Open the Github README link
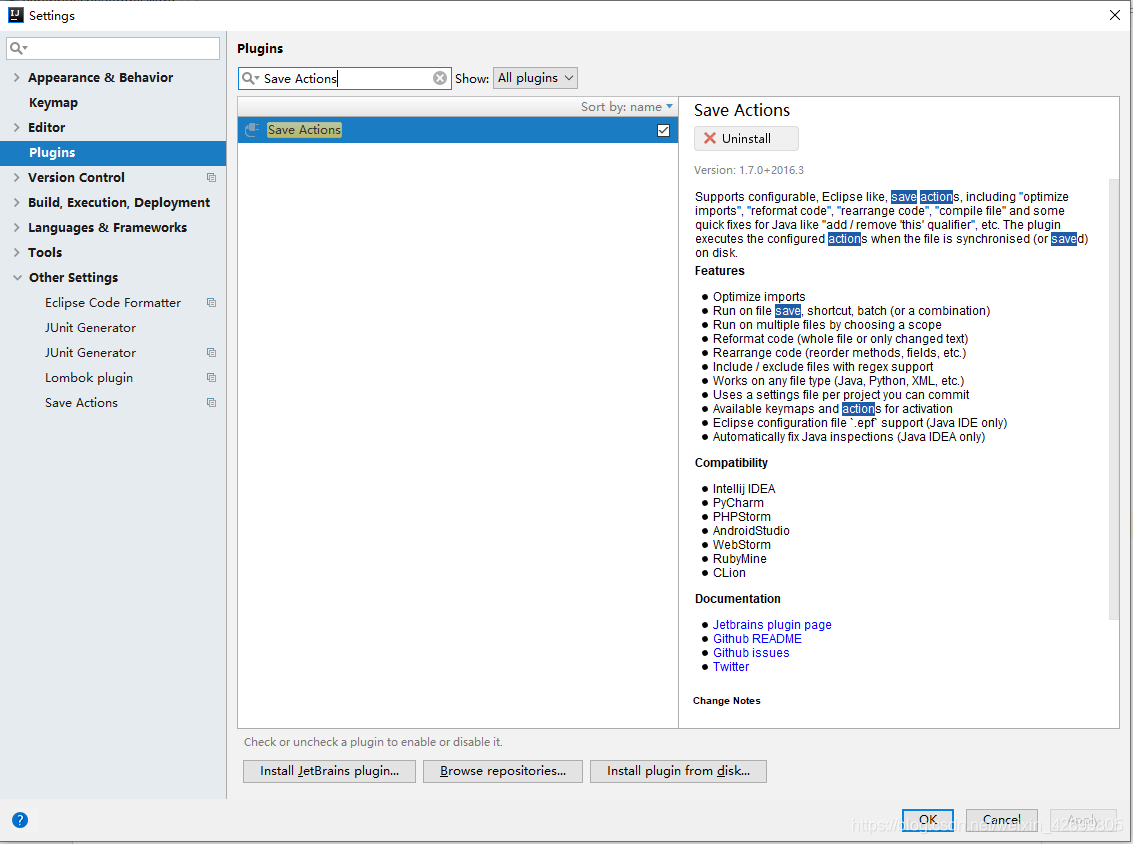This screenshot has height=844, width=1133. point(757,639)
